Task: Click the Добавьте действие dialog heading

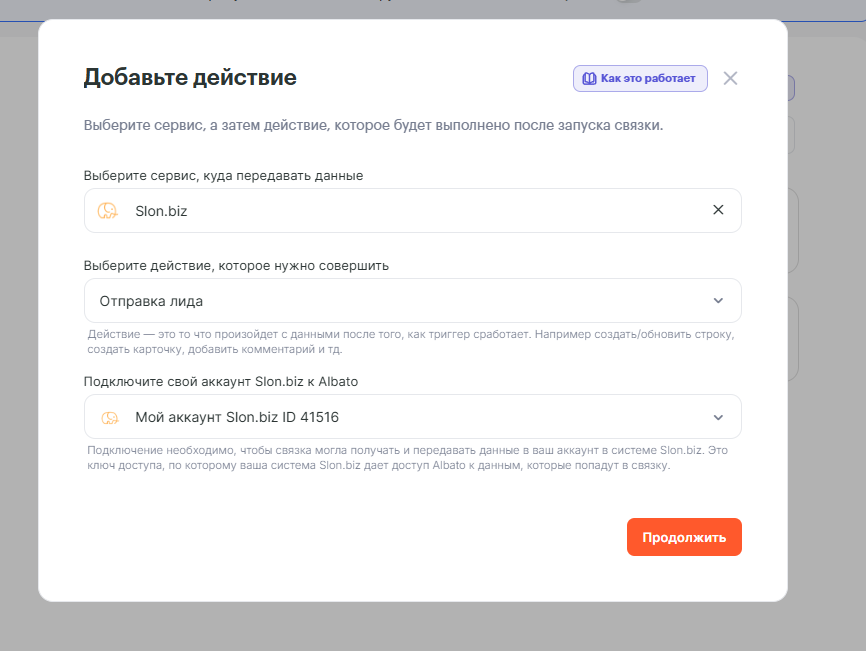Action: click(190, 78)
